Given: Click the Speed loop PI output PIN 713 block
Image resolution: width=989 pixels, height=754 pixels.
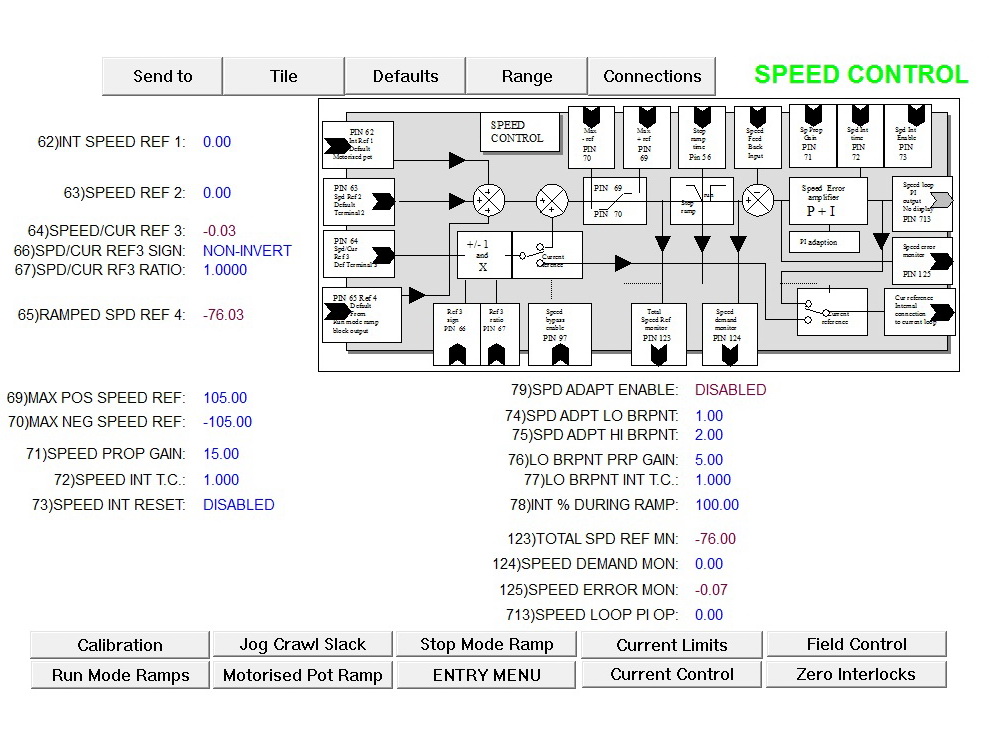Looking at the screenshot, I should click(922, 202).
